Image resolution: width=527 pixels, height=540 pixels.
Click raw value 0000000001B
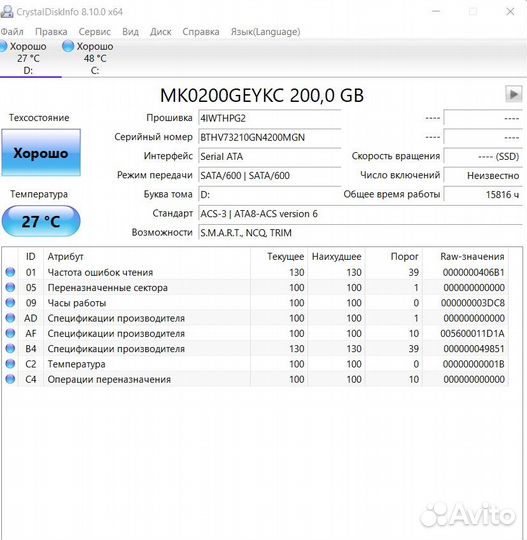[x=474, y=364]
